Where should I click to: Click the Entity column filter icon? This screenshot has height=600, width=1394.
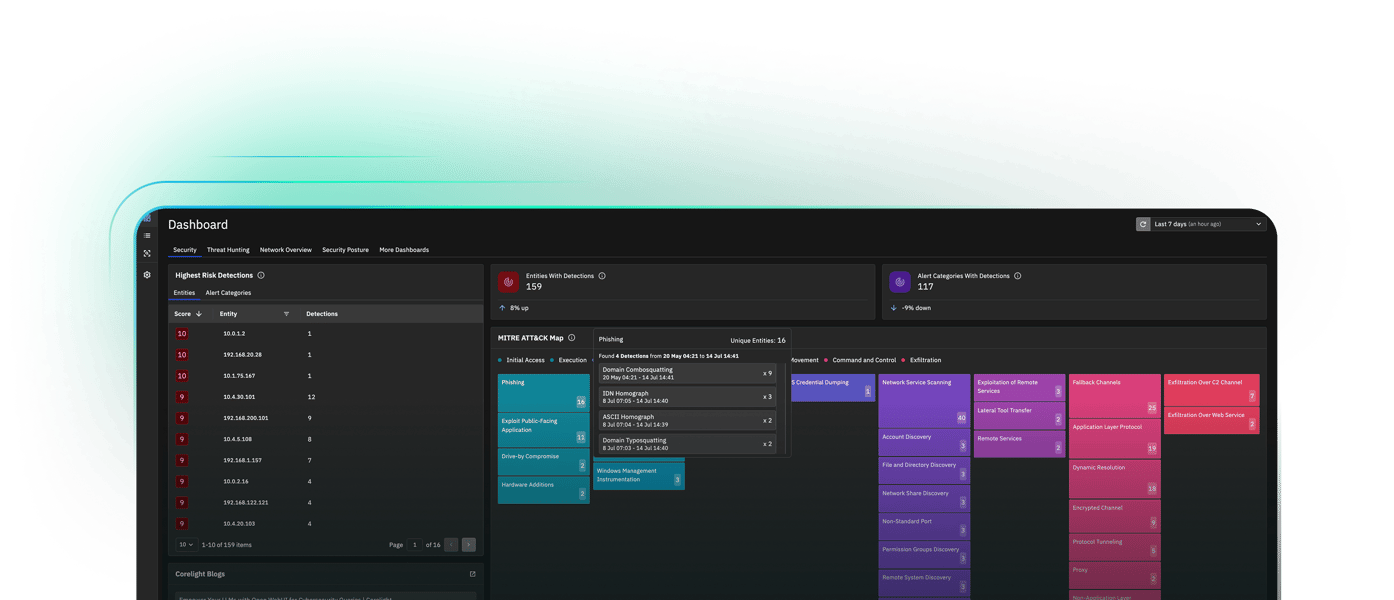coord(286,314)
